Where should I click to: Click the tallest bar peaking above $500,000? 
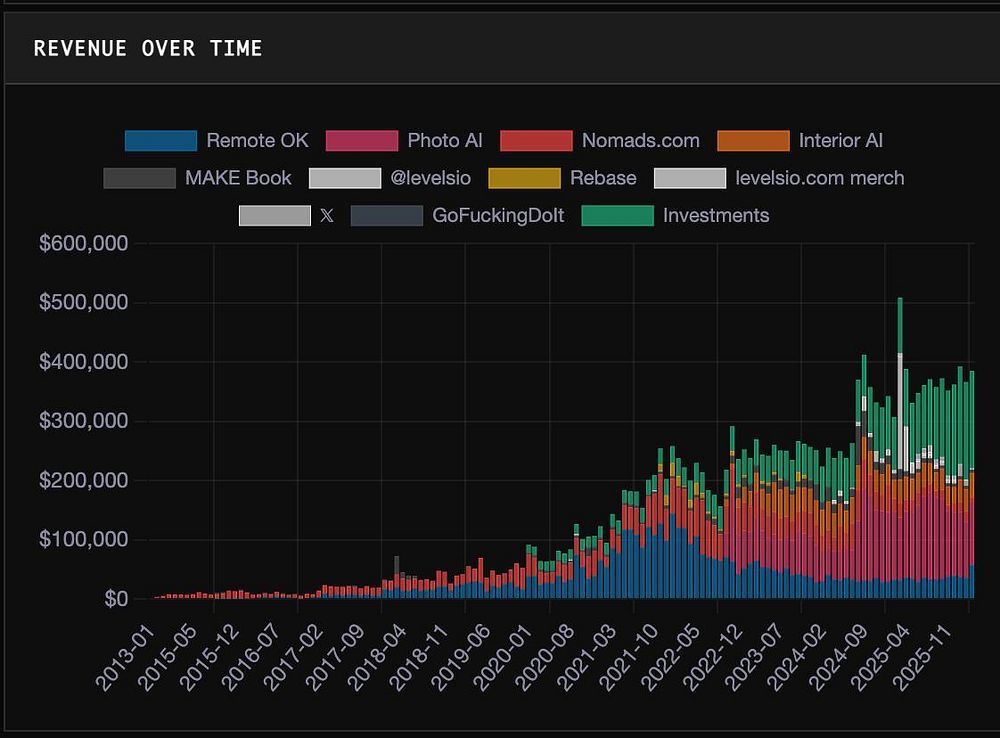click(x=900, y=448)
